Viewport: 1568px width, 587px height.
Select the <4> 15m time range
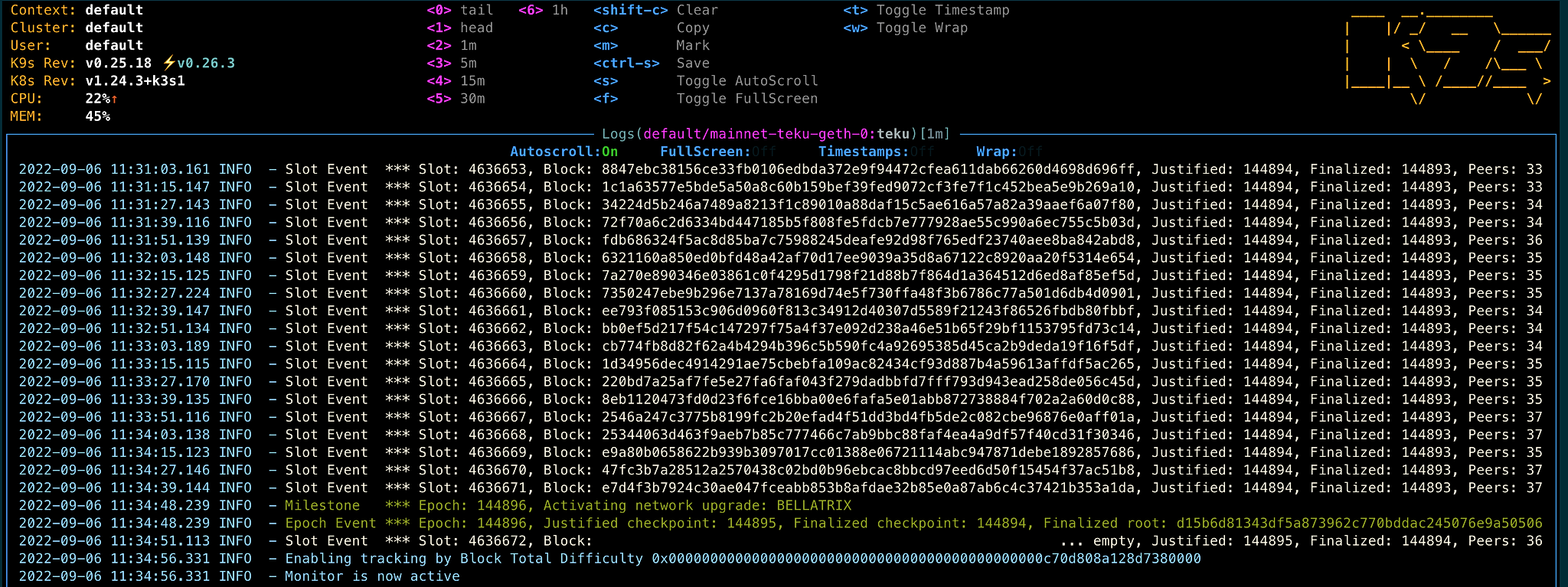coord(456,80)
